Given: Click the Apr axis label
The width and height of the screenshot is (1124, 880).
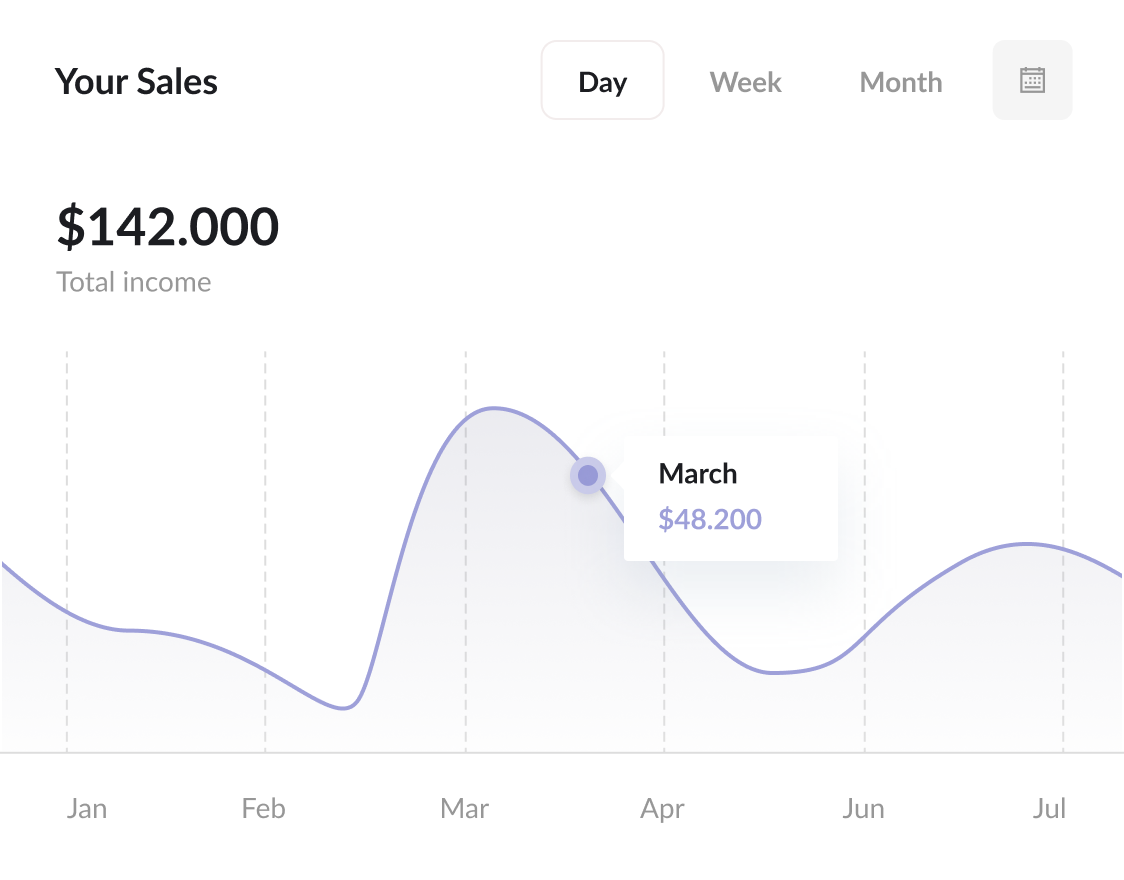Looking at the screenshot, I should 663,808.
